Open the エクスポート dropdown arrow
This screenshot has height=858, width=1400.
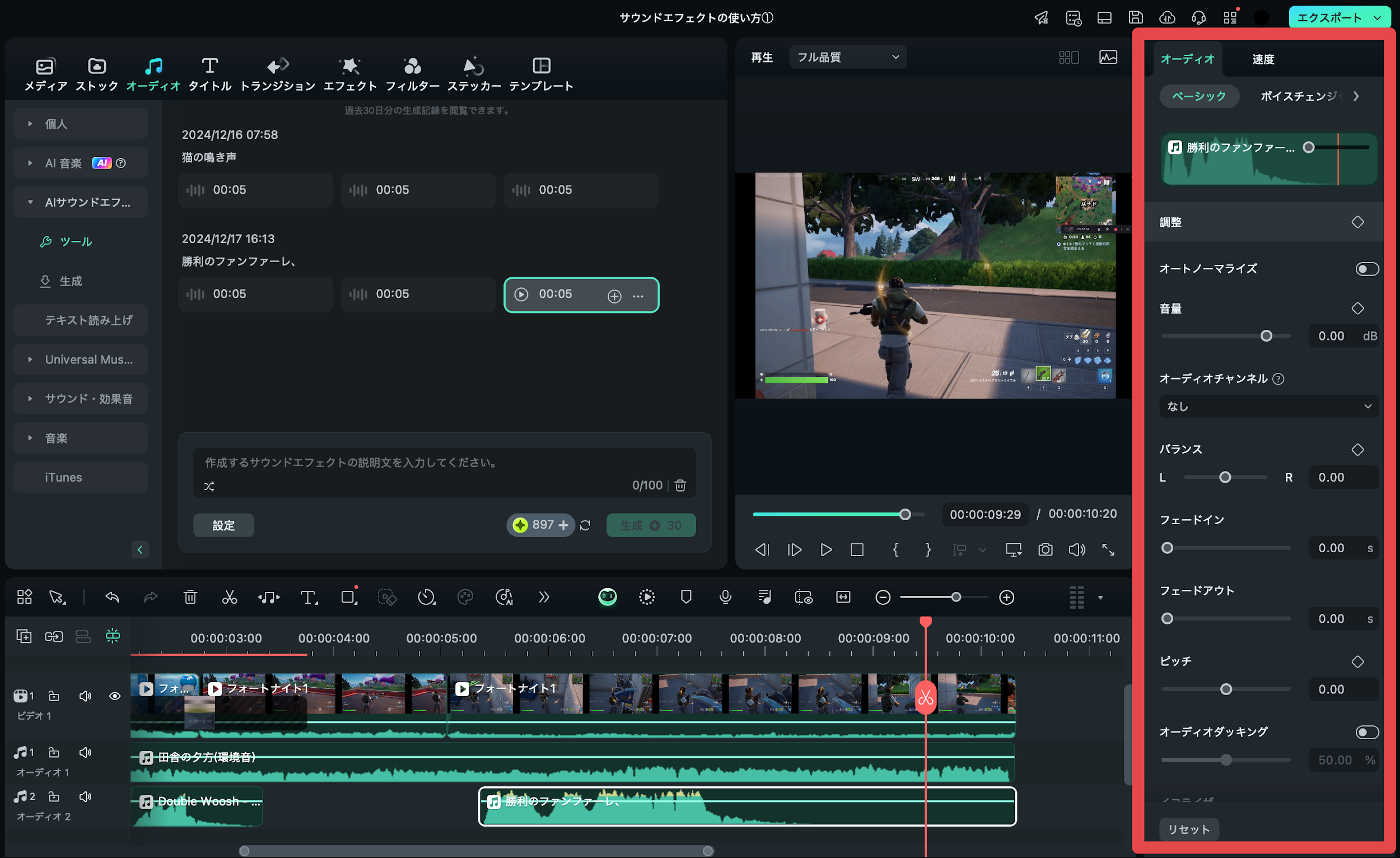coord(1377,17)
